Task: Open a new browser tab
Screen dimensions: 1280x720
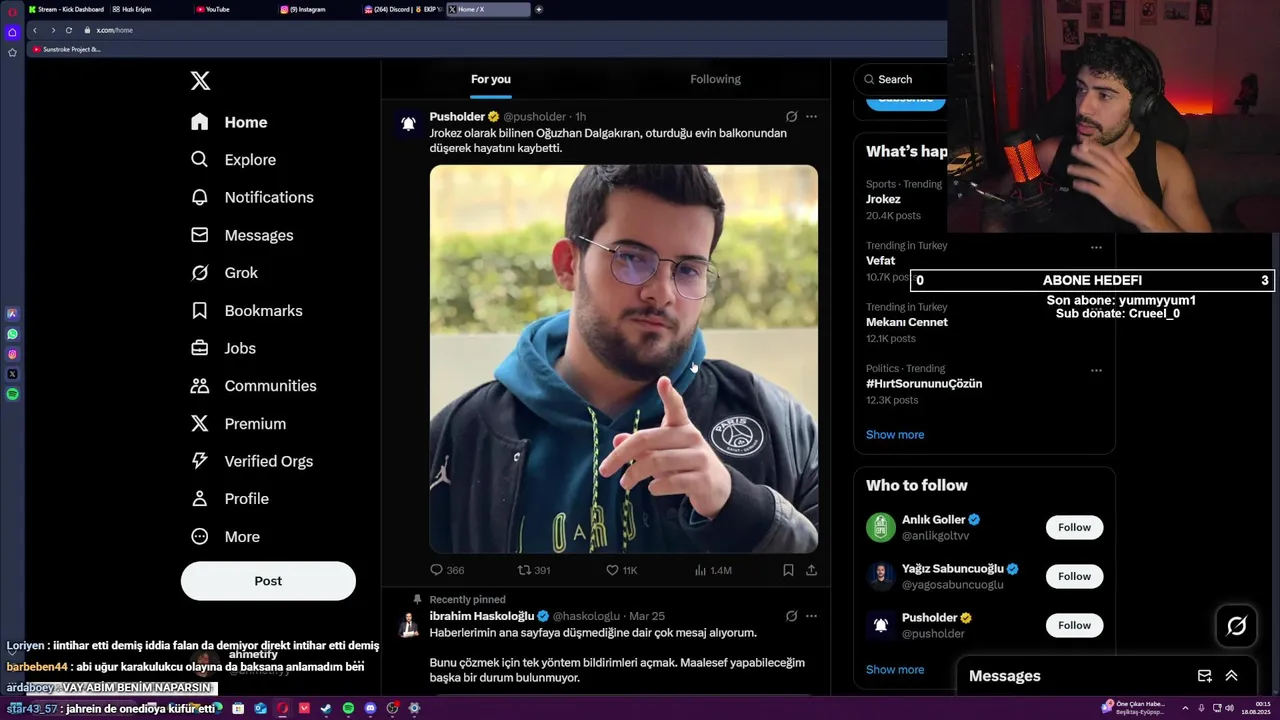Action: click(x=539, y=9)
